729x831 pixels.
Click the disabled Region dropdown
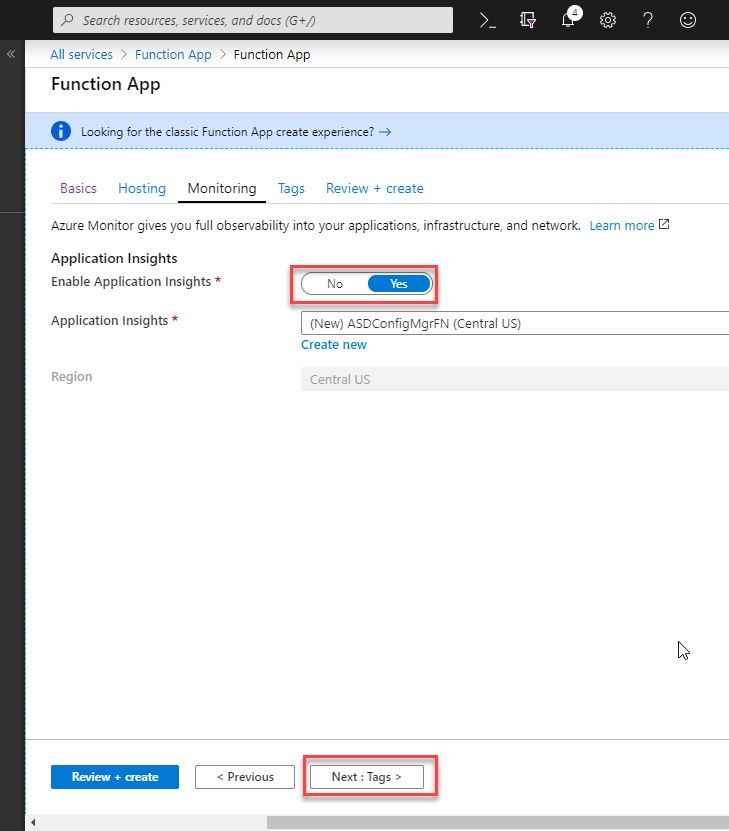pyautogui.click(x=515, y=379)
